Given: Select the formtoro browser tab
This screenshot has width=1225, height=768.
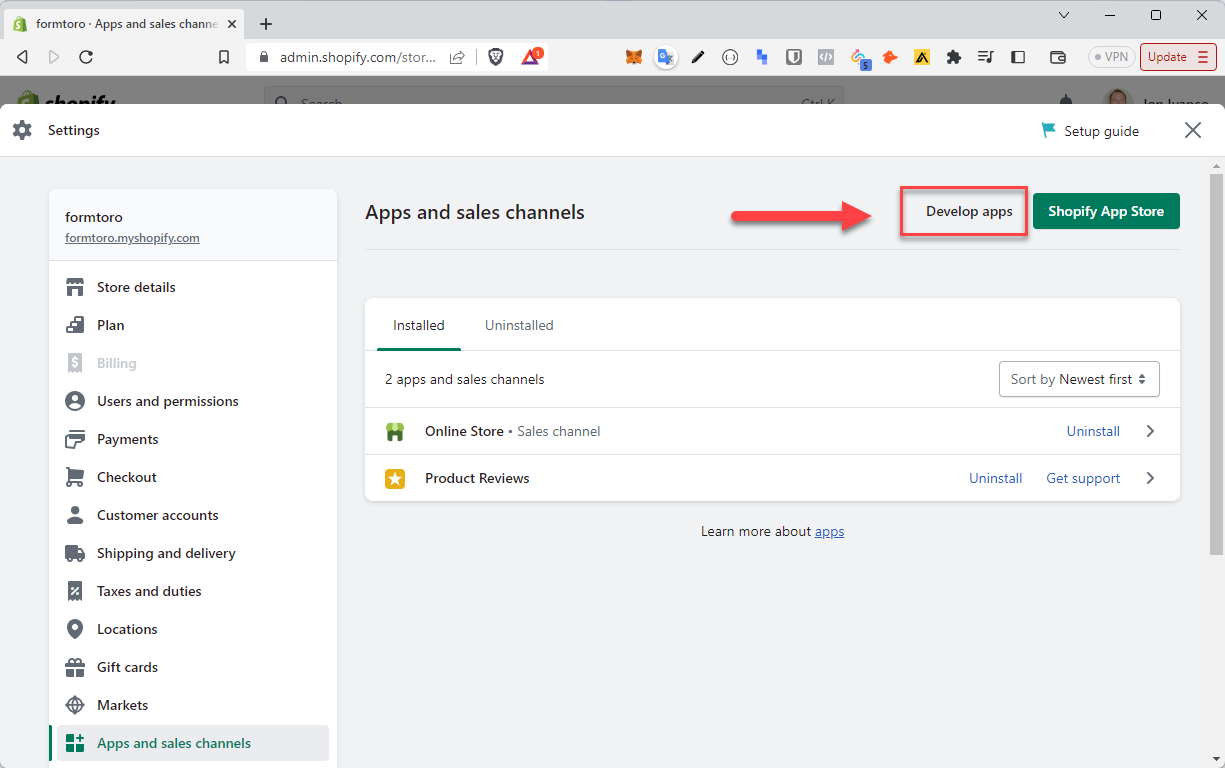Looking at the screenshot, I should [x=124, y=24].
